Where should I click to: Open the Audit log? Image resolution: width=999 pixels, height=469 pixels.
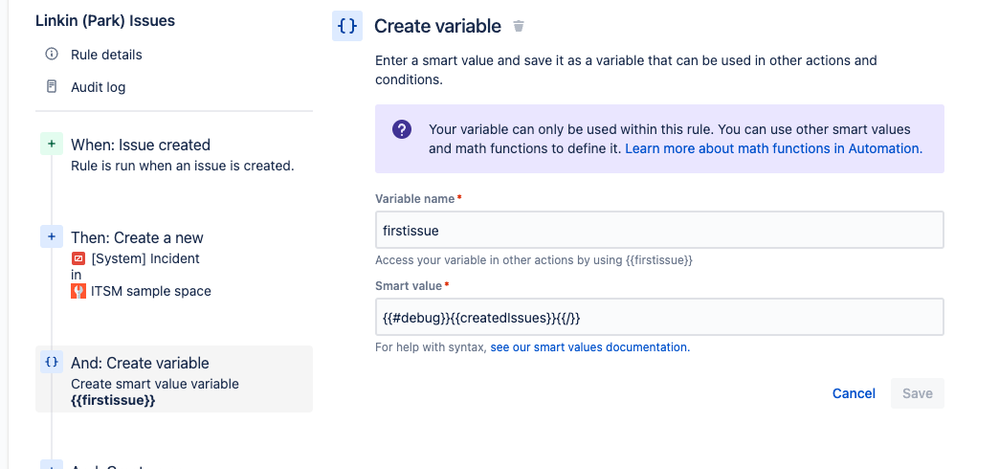[98, 87]
